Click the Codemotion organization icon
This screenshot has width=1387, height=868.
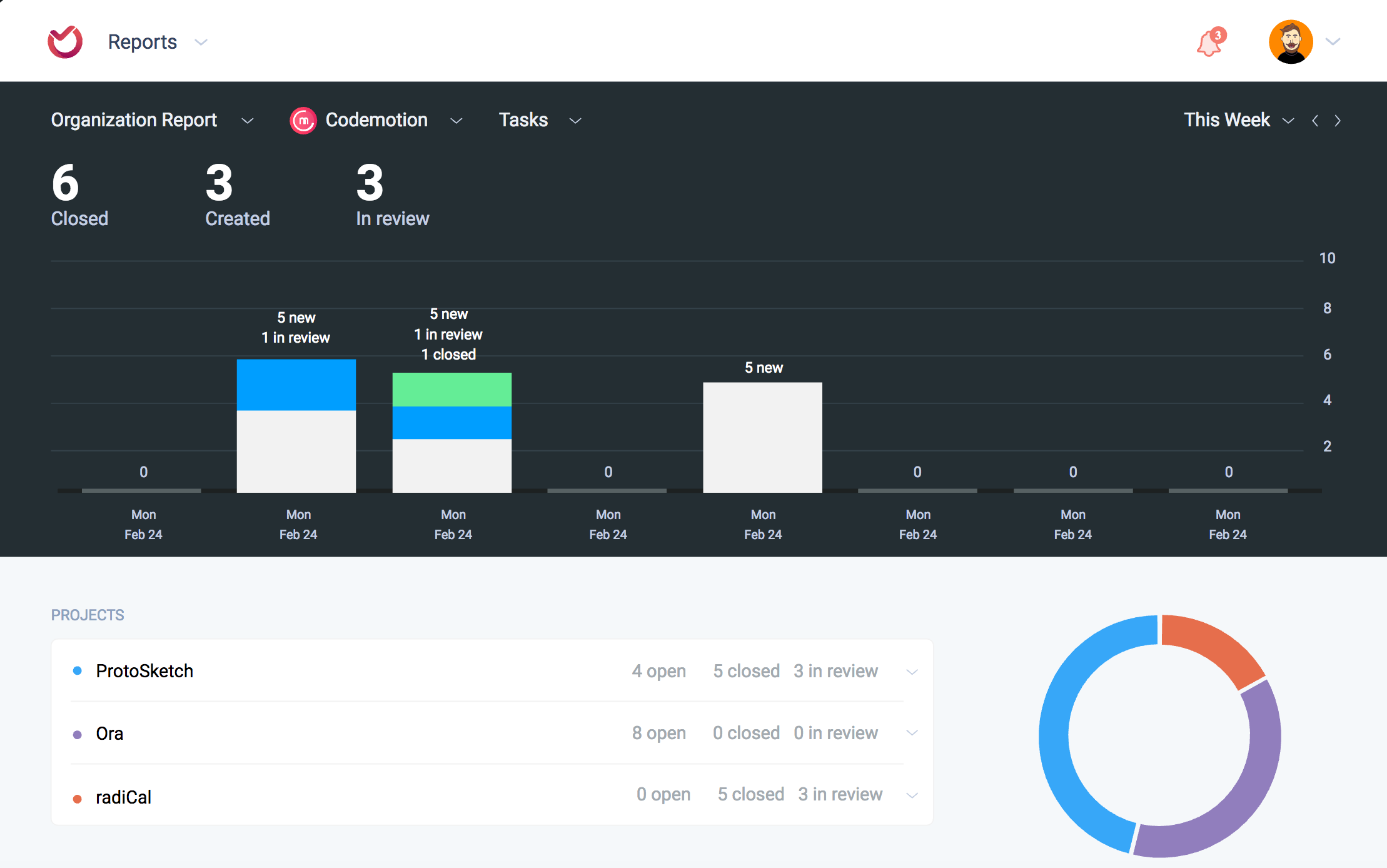click(x=303, y=120)
